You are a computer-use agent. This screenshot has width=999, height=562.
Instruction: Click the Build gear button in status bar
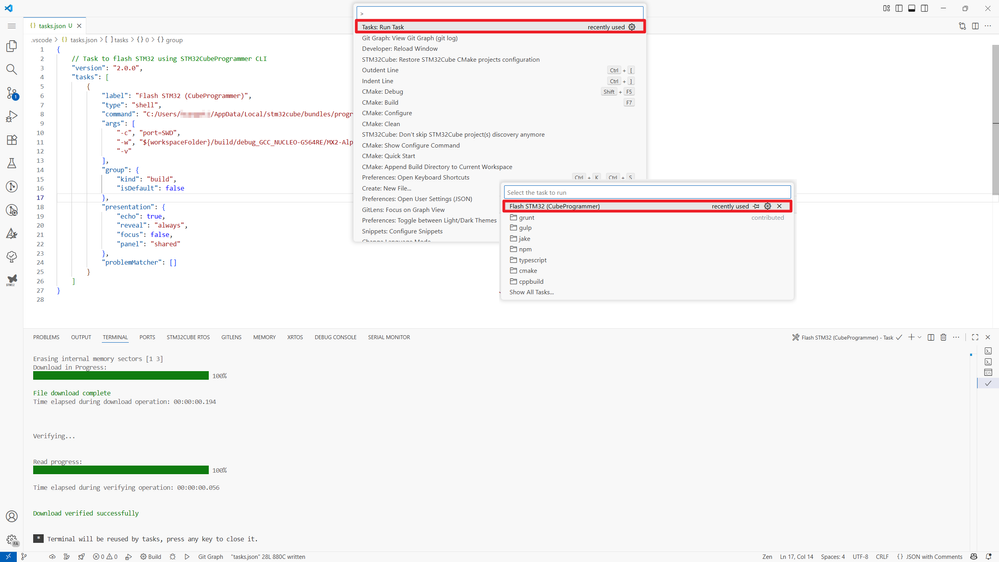click(x=151, y=556)
